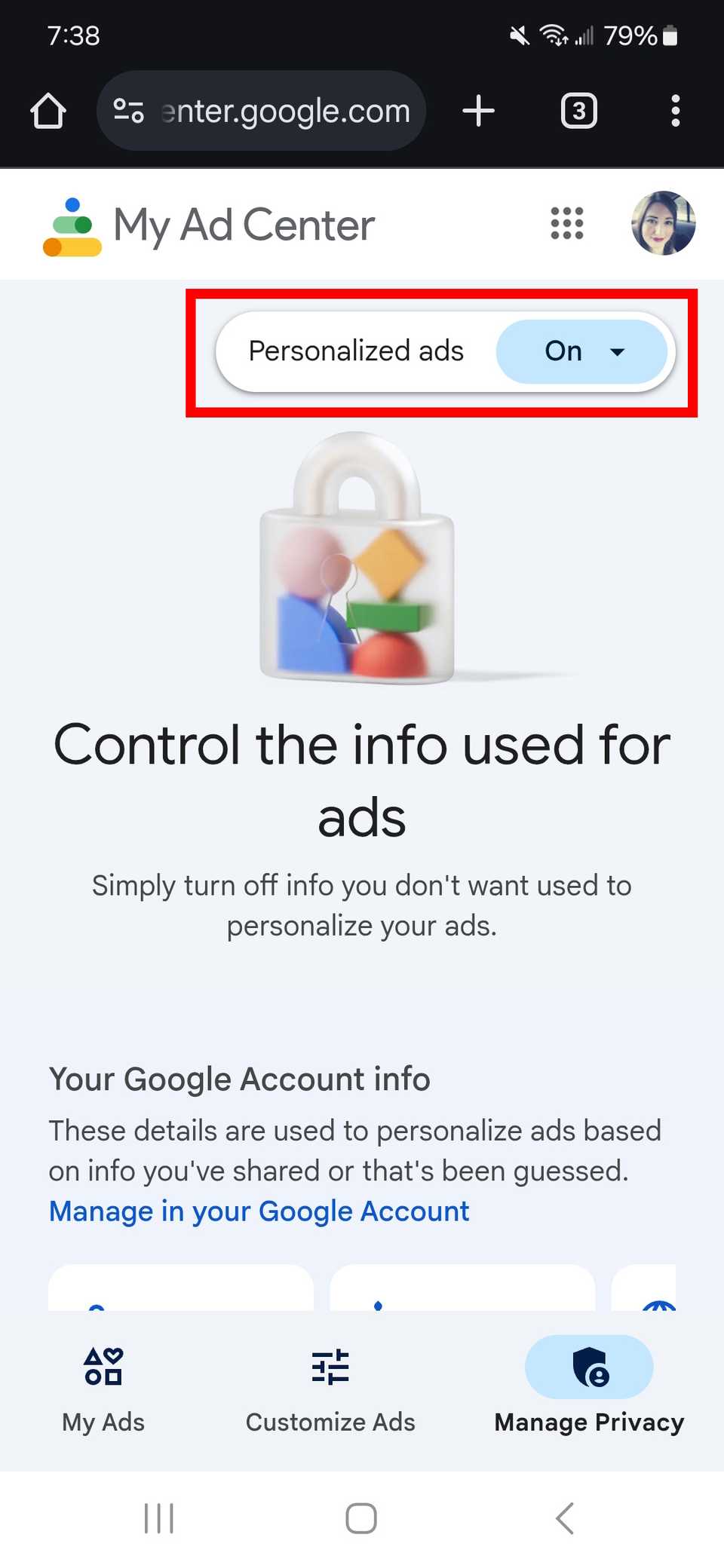Image resolution: width=724 pixels, height=1568 pixels.
Task: Open a new tab with plus icon
Action: pos(478,111)
